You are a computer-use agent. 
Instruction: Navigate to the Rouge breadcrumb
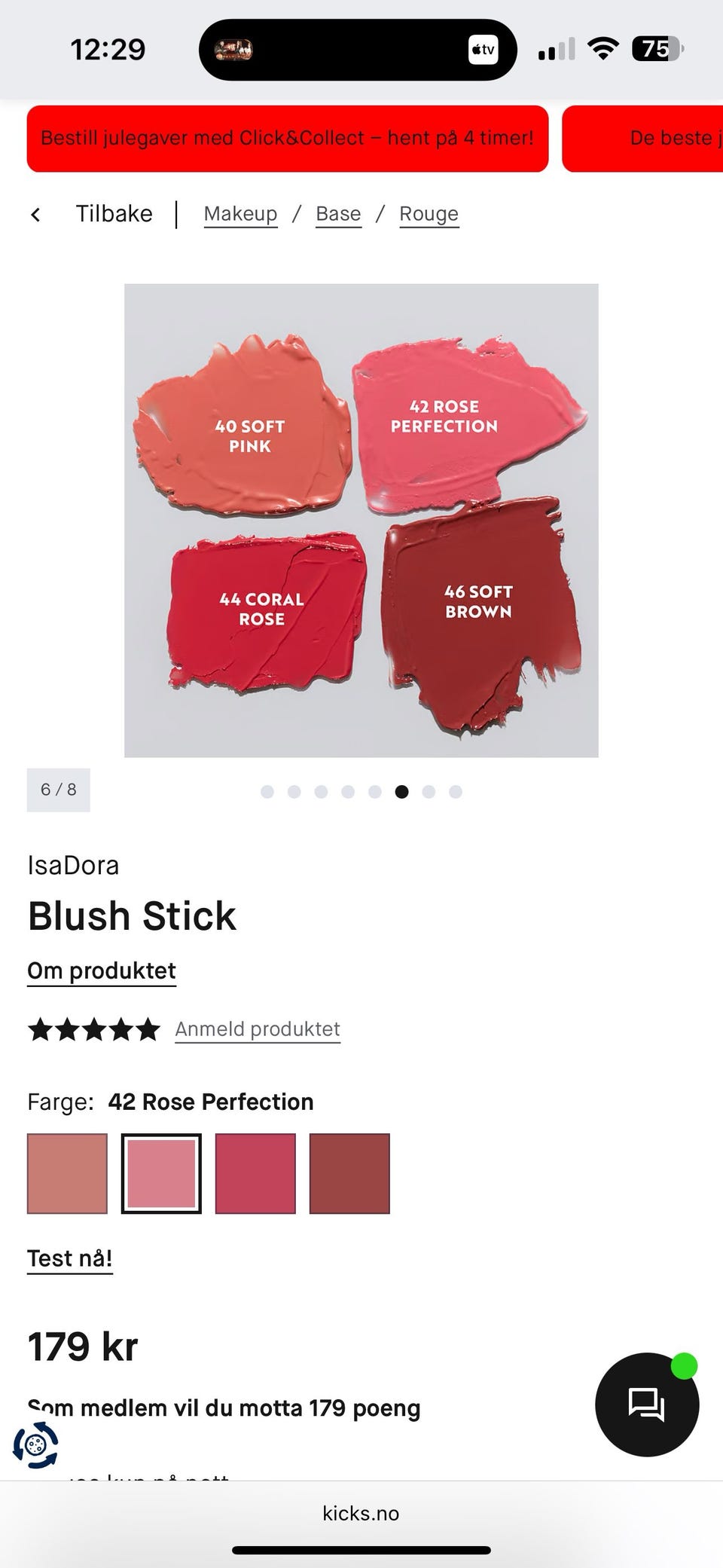pos(429,214)
